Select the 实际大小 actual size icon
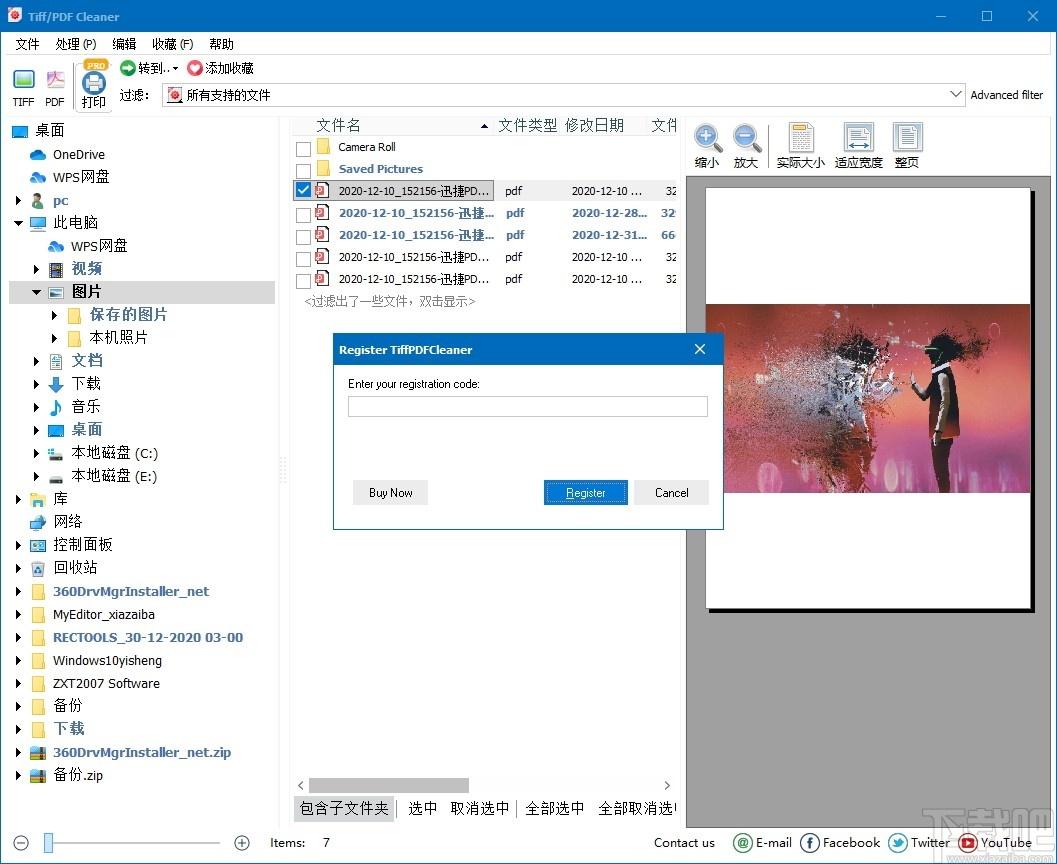The height and width of the screenshot is (864, 1057). (x=801, y=137)
